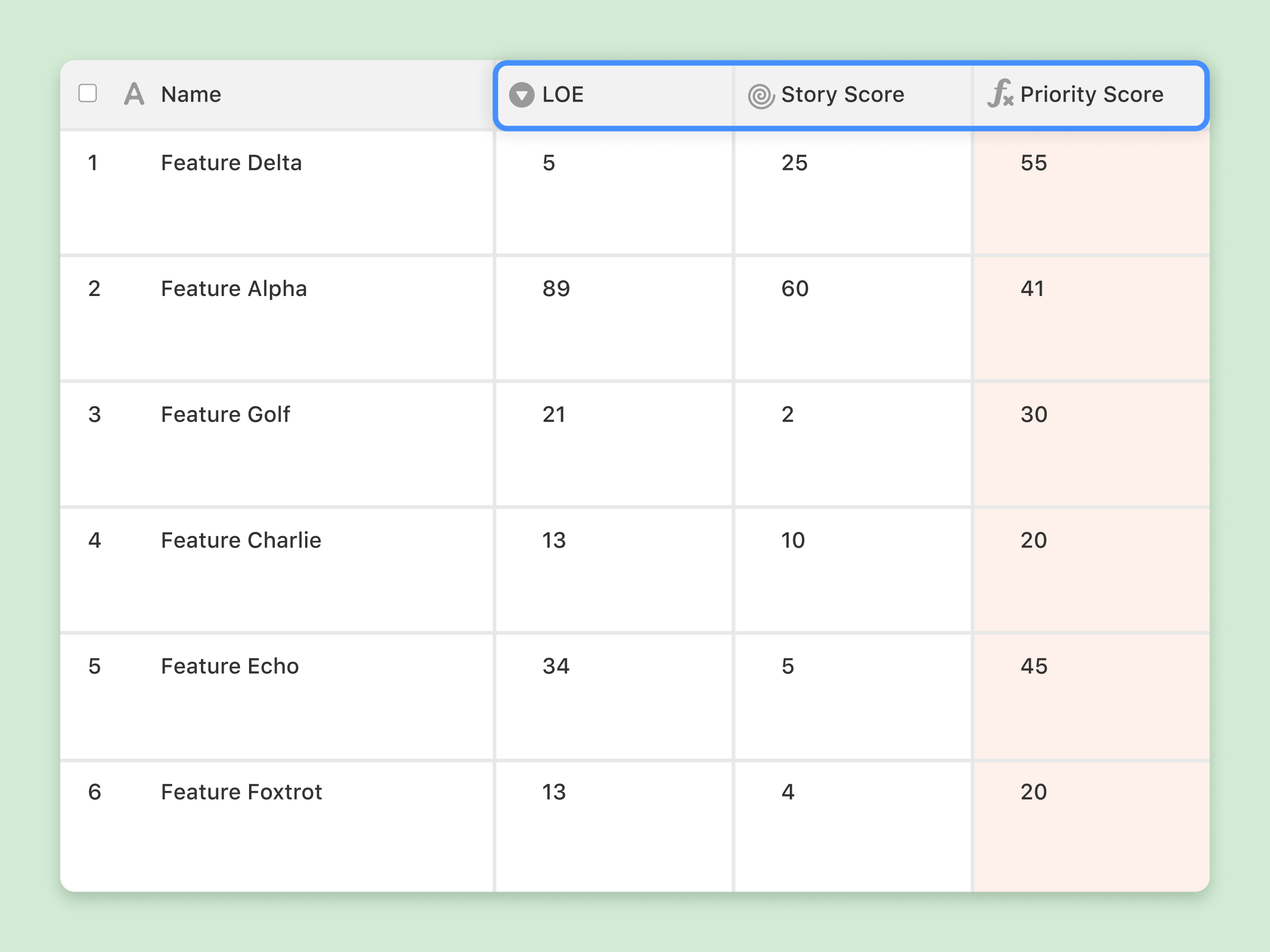Click the text-type A icon beside Name
Screen dimensions: 1270x952
134,94
